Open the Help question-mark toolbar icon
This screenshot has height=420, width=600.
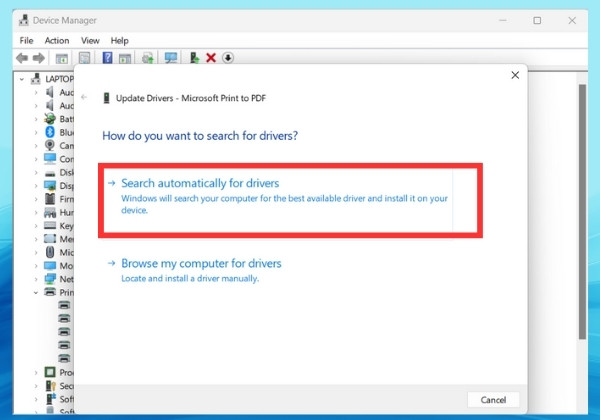[x=108, y=58]
